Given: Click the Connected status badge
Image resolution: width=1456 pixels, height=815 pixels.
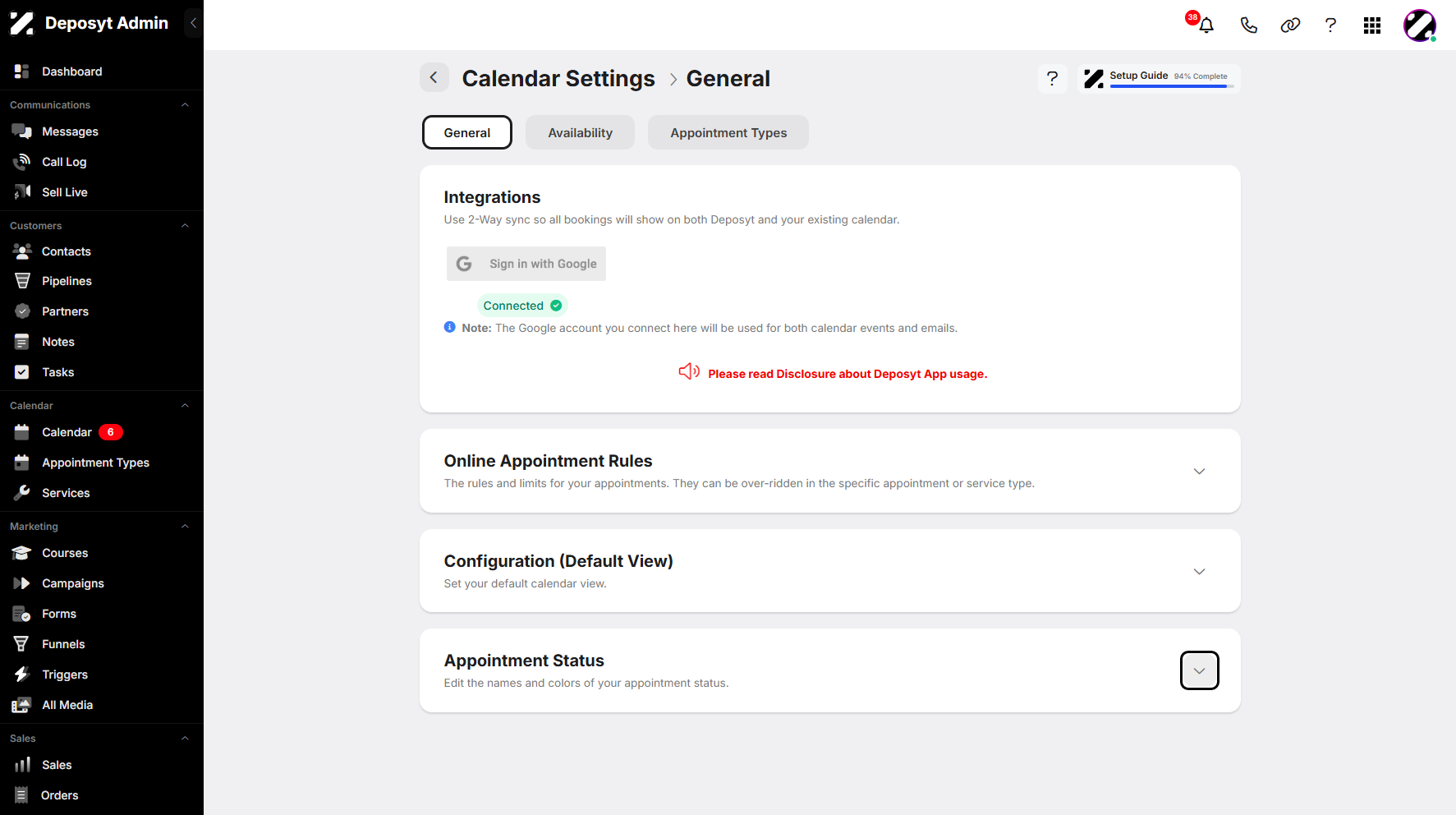Looking at the screenshot, I should point(522,306).
